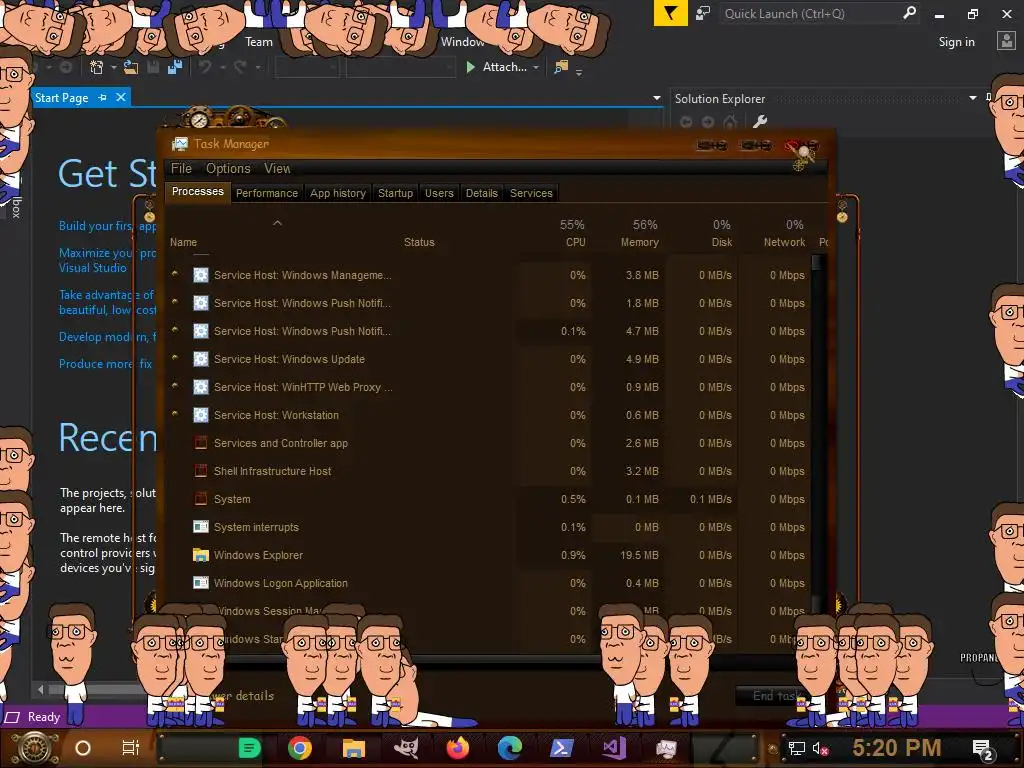Switch to the Services tab

coord(531,193)
